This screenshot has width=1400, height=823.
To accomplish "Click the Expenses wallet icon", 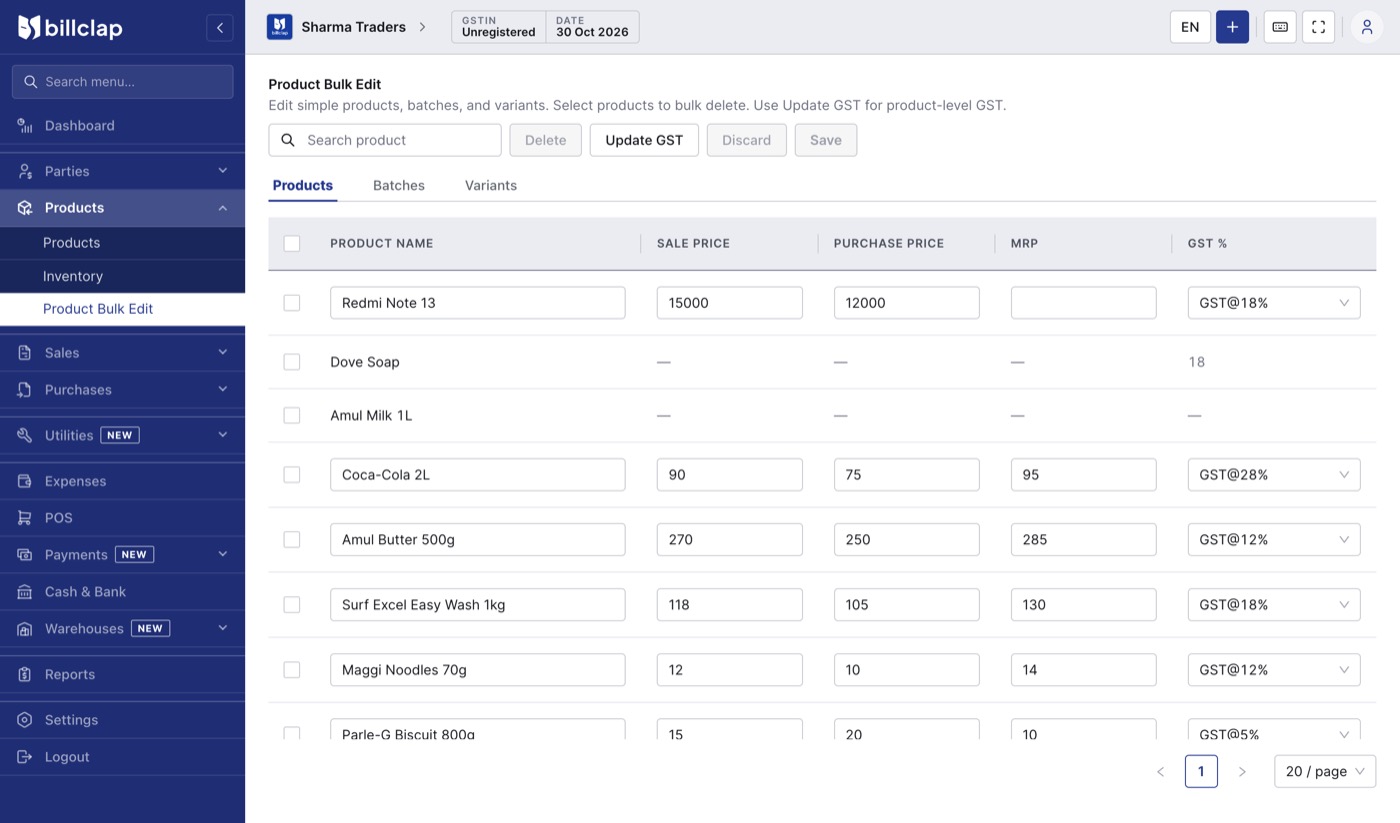I will coord(25,481).
